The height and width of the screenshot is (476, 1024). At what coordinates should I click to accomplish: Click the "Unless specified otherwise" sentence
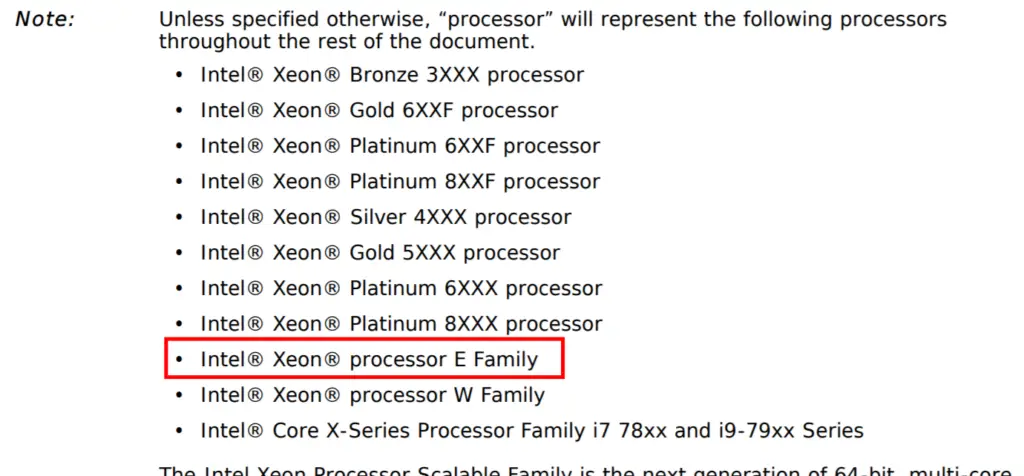tap(552, 20)
